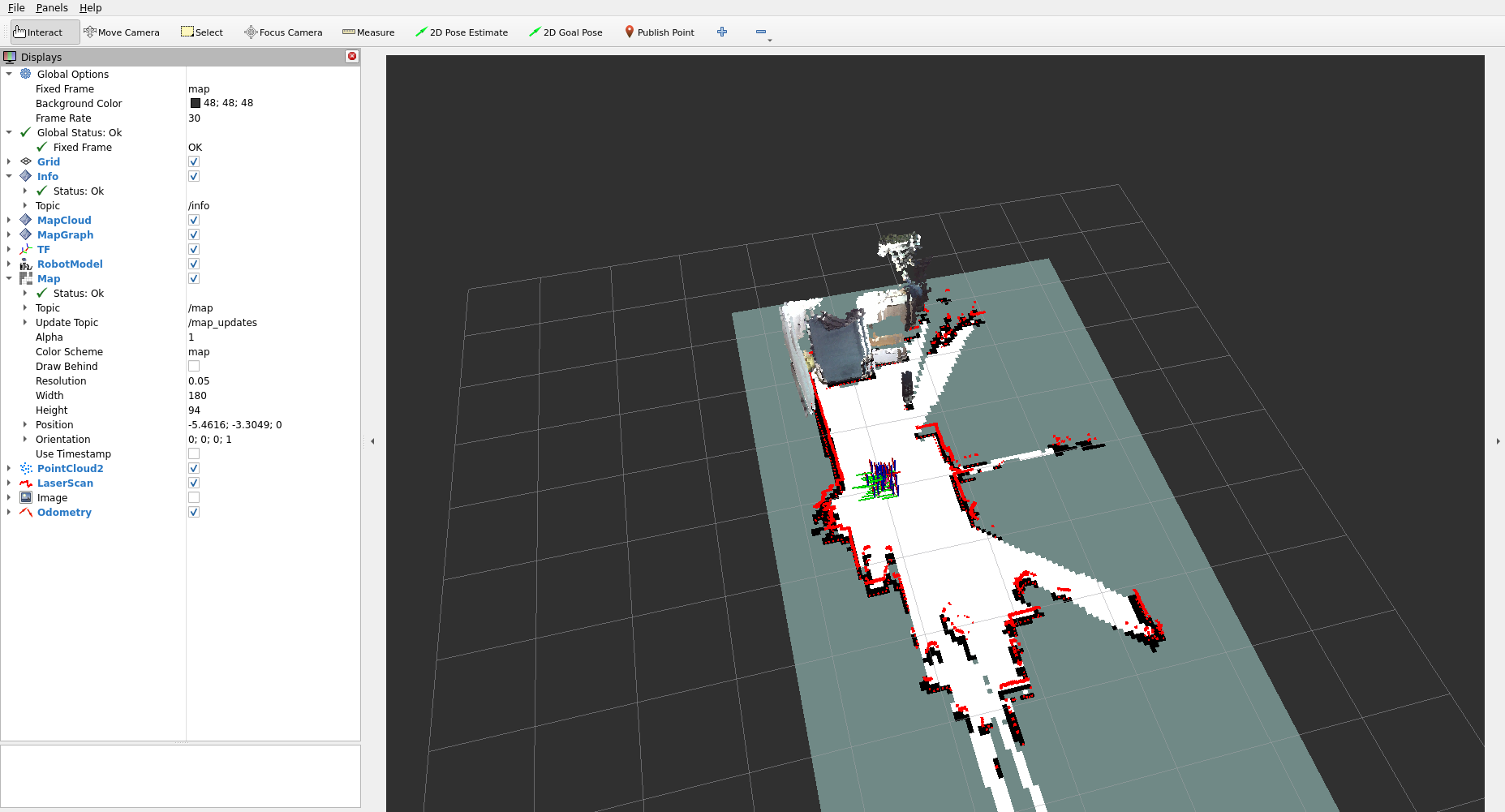Screen dimensions: 1505x812
Task: Uncheck the MapCloud display
Action: [194, 220]
